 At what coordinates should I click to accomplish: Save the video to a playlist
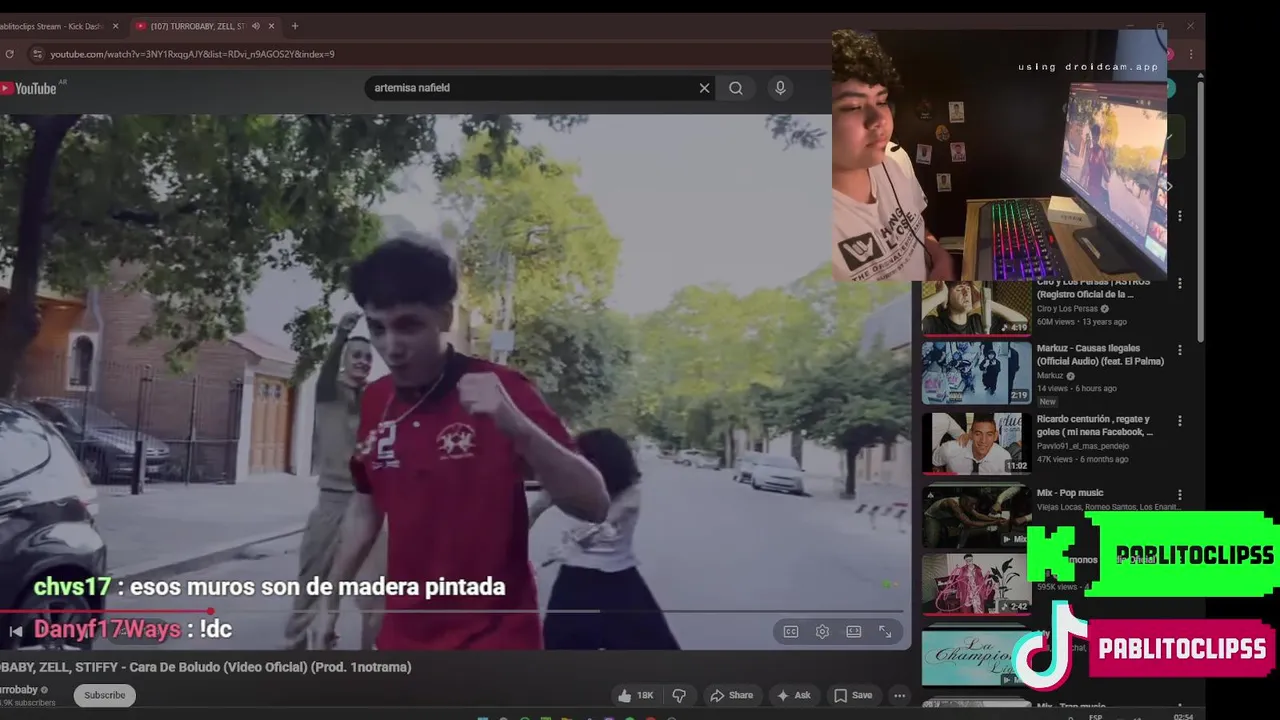(853, 695)
